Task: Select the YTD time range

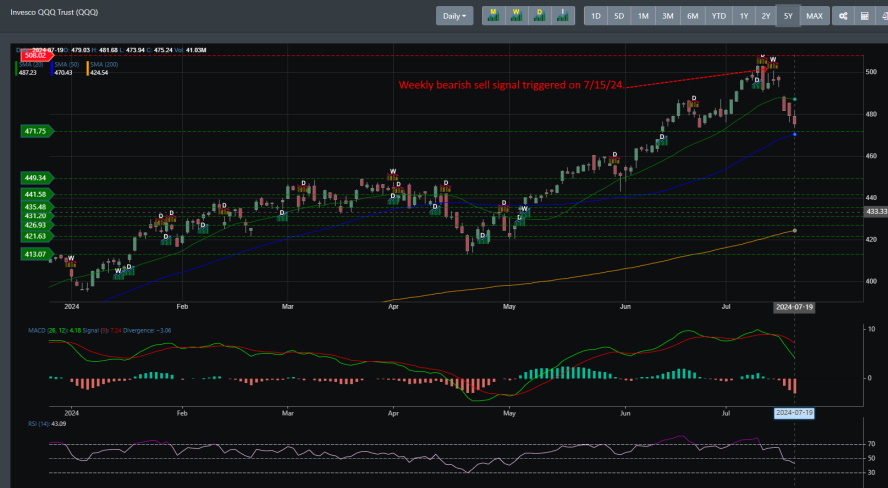Action: coord(719,16)
